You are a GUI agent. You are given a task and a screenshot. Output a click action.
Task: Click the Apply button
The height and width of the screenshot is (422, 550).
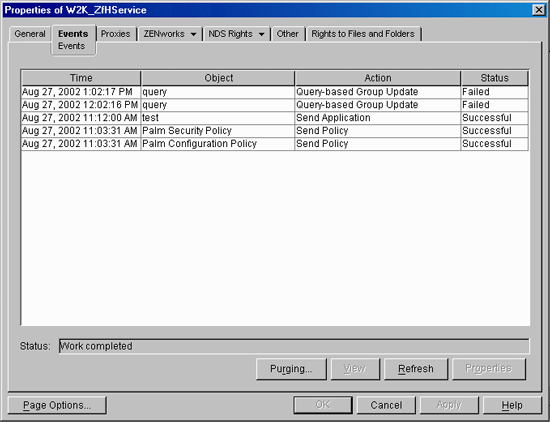[x=449, y=406]
